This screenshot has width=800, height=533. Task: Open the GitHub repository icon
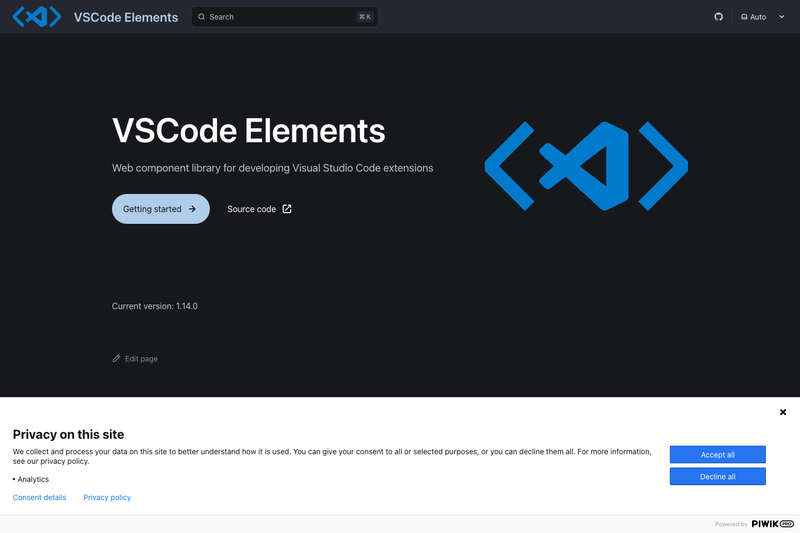pos(718,17)
